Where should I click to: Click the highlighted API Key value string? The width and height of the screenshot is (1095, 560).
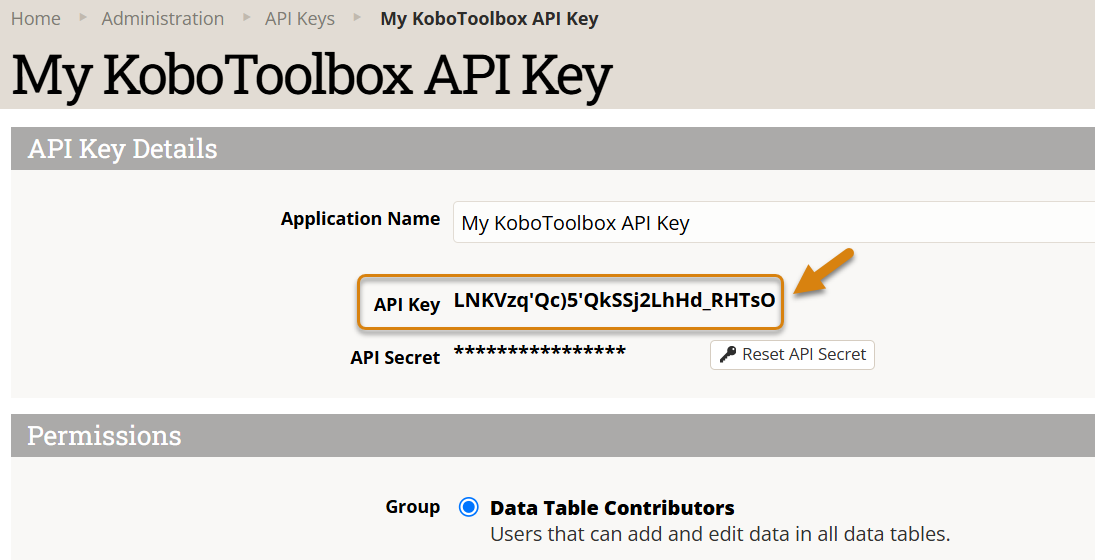(614, 300)
